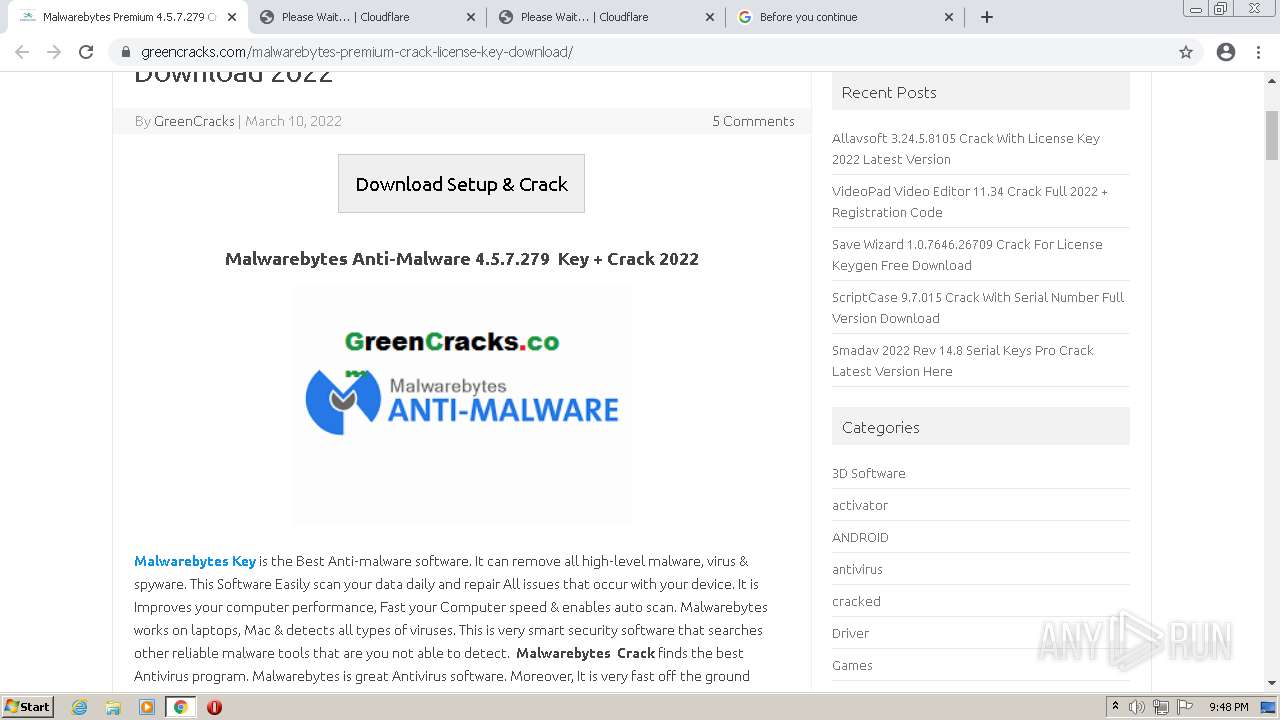
Task: Click the scrollbar up arrow
Action: pyautogui.click(x=1272, y=79)
